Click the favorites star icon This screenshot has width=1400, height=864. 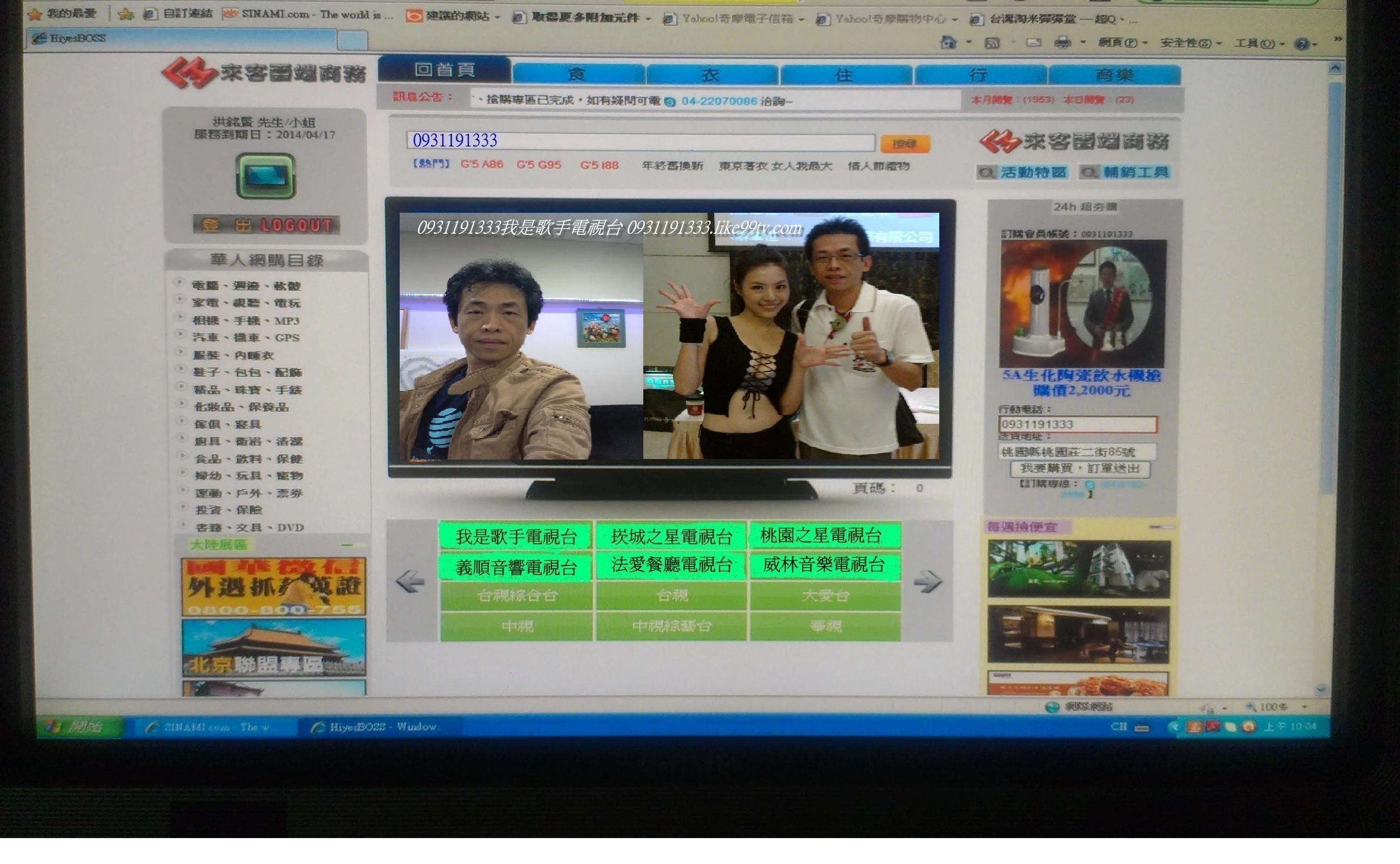pyautogui.click(x=35, y=13)
